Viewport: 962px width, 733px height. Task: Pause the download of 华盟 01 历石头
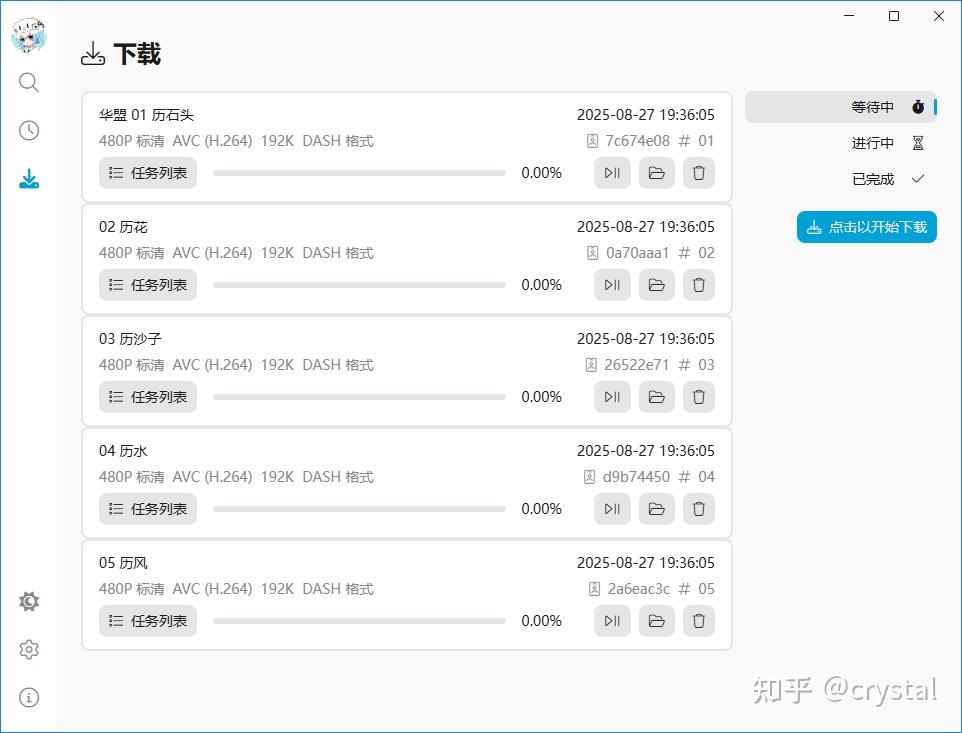pyautogui.click(x=611, y=172)
